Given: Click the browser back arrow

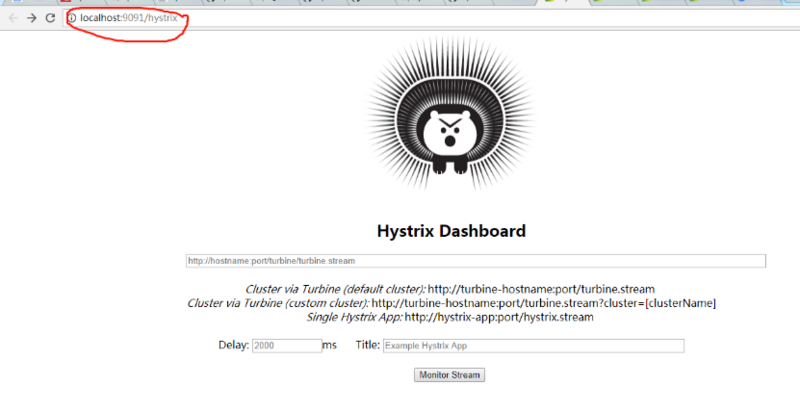Looking at the screenshot, I should tap(13, 18).
